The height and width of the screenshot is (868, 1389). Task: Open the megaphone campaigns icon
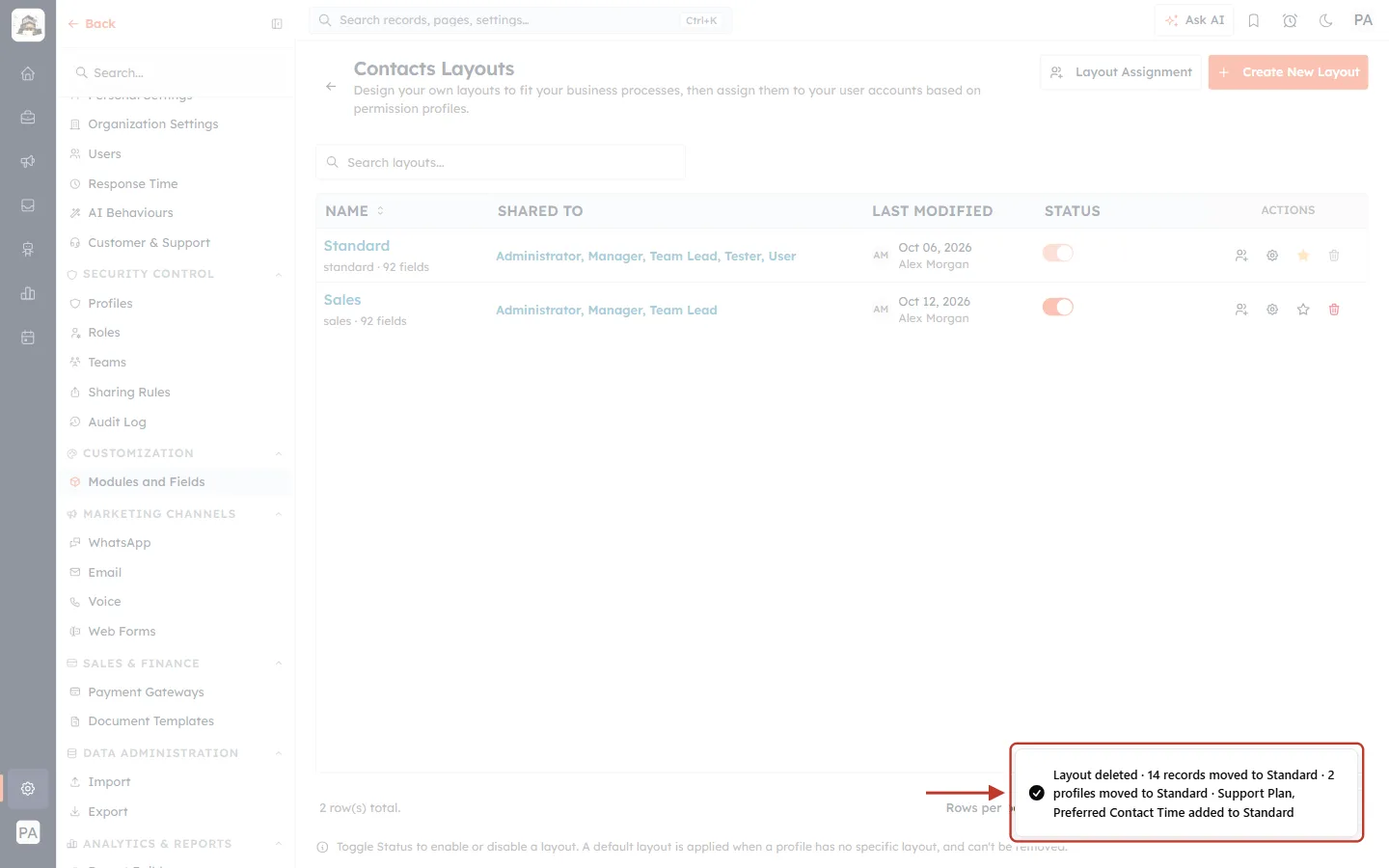28,161
